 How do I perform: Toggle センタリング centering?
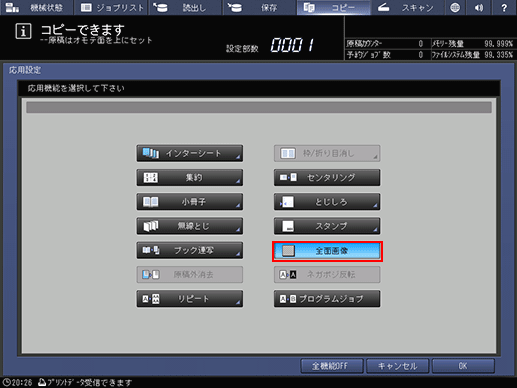point(327,178)
